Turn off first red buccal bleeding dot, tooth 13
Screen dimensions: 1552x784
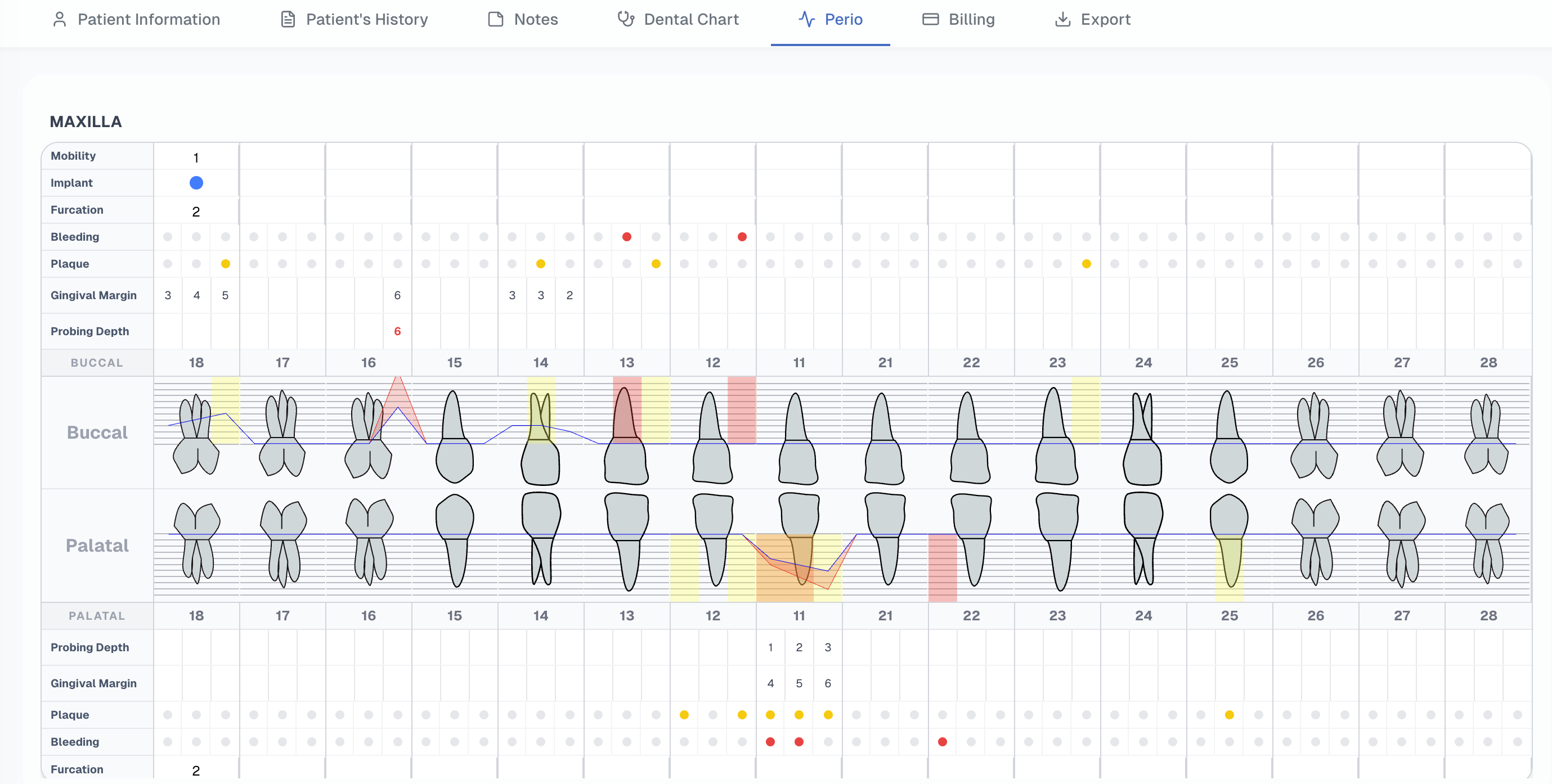[626, 237]
